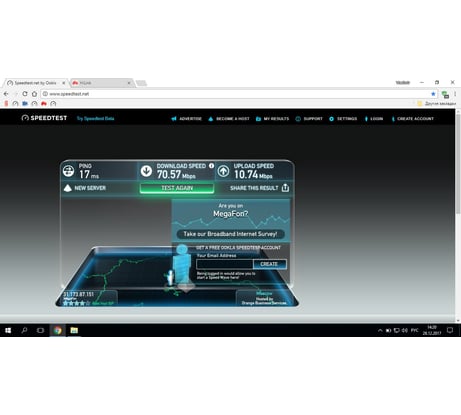Open the My Results menu item

point(273,119)
